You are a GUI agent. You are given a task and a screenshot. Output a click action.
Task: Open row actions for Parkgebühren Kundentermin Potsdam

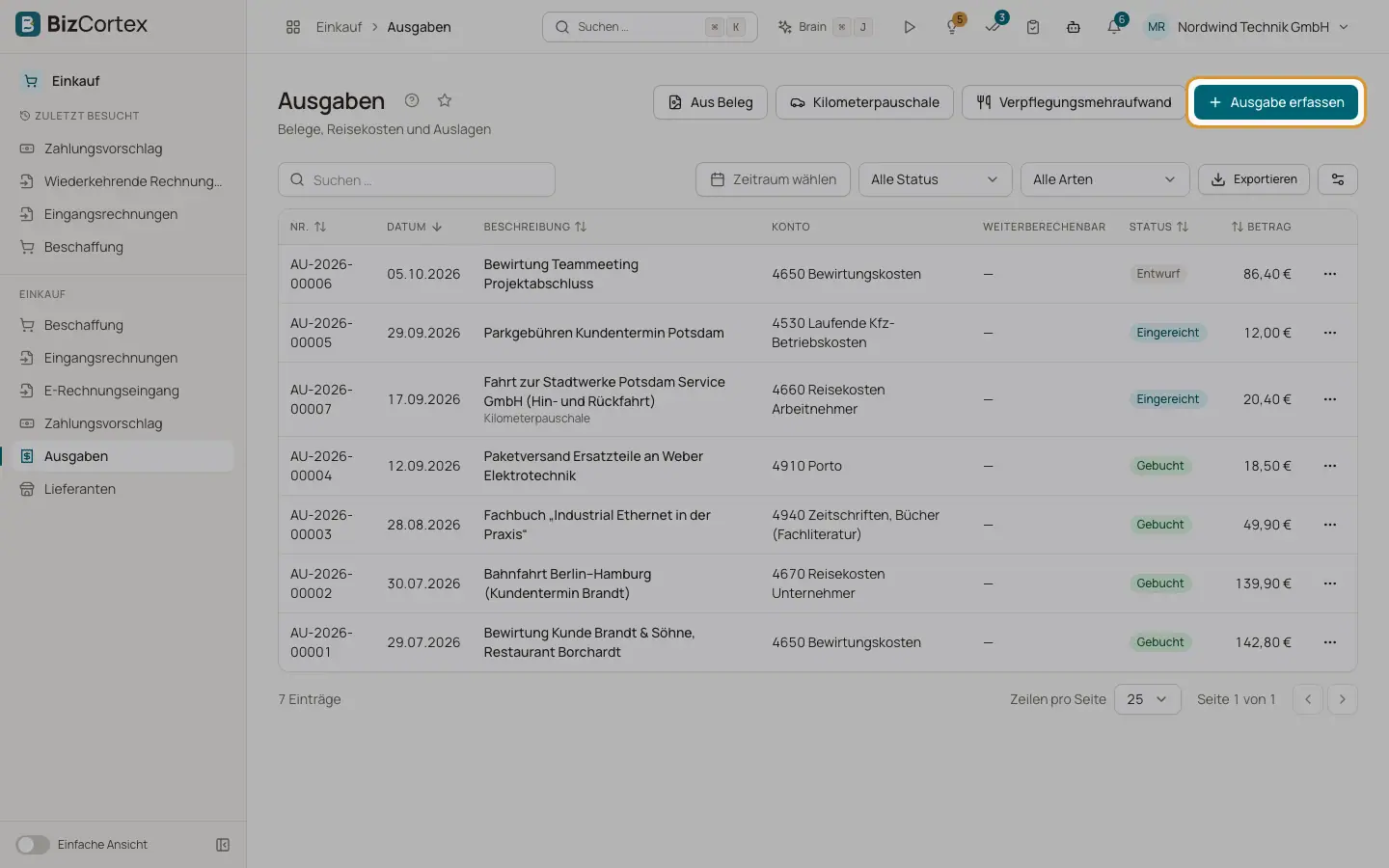pos(1330,333)
